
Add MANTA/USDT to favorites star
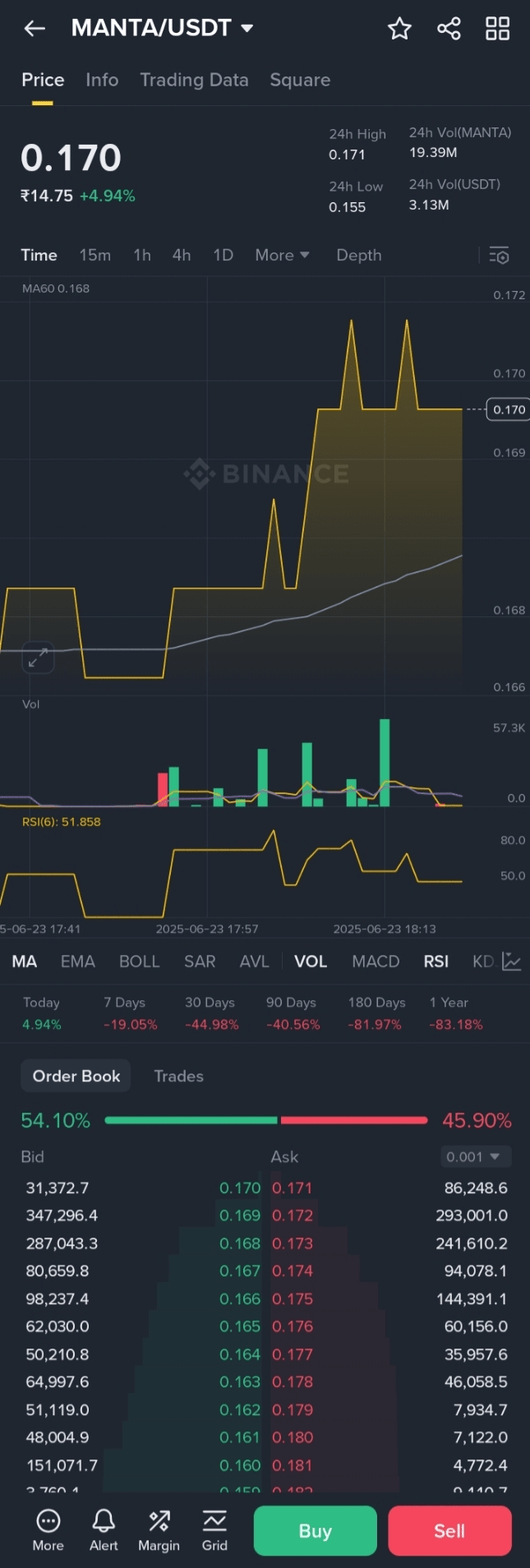pyautogui.click(x=399, y=29)
